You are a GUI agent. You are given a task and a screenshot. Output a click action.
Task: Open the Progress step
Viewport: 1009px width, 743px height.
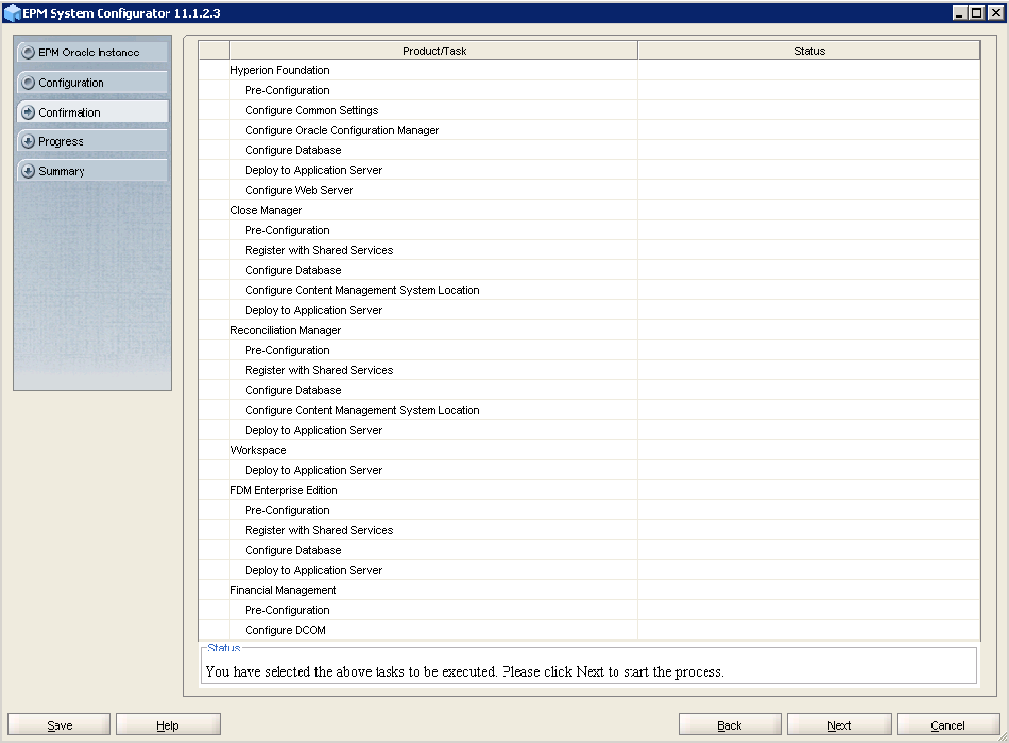[92, 142]
